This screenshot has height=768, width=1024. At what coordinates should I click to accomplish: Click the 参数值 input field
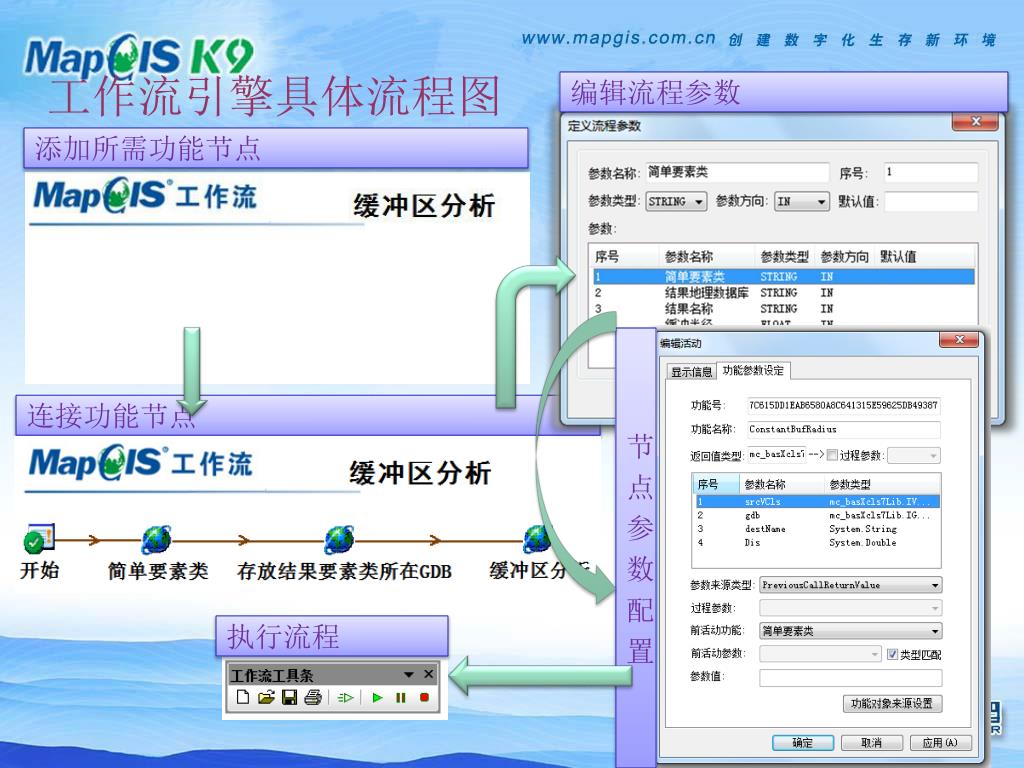(850, 677)
